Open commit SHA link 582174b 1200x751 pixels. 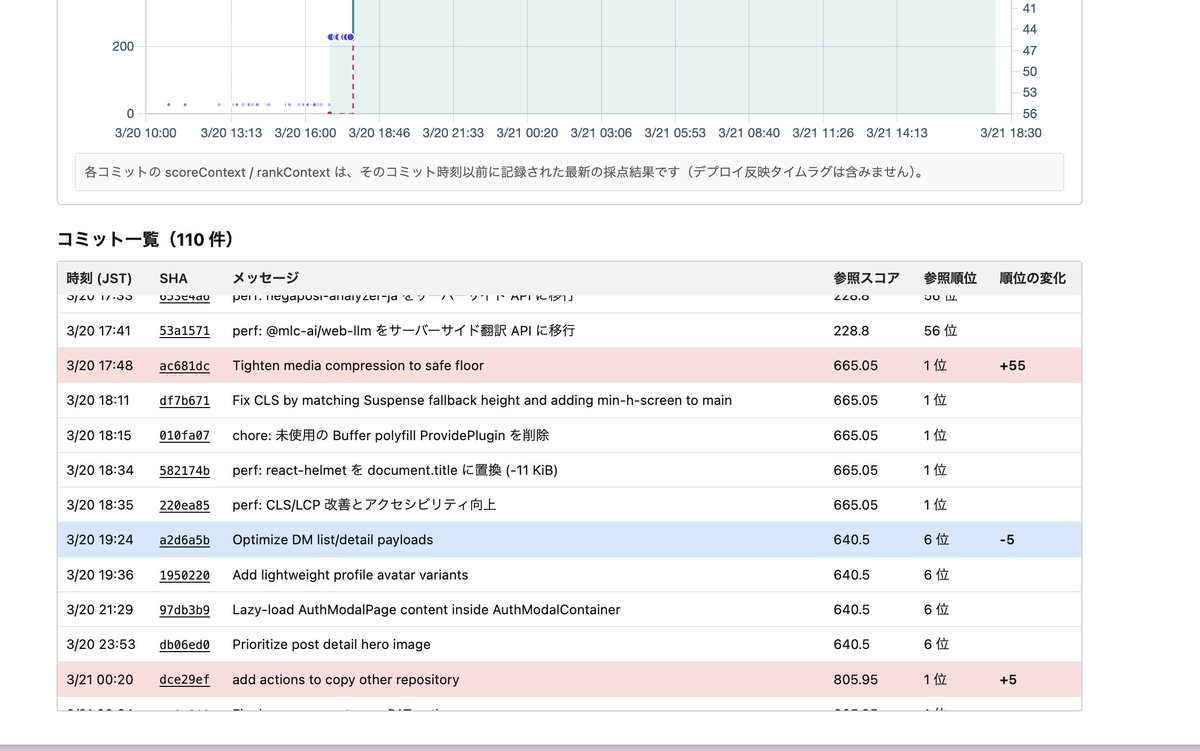click(184, 471)
